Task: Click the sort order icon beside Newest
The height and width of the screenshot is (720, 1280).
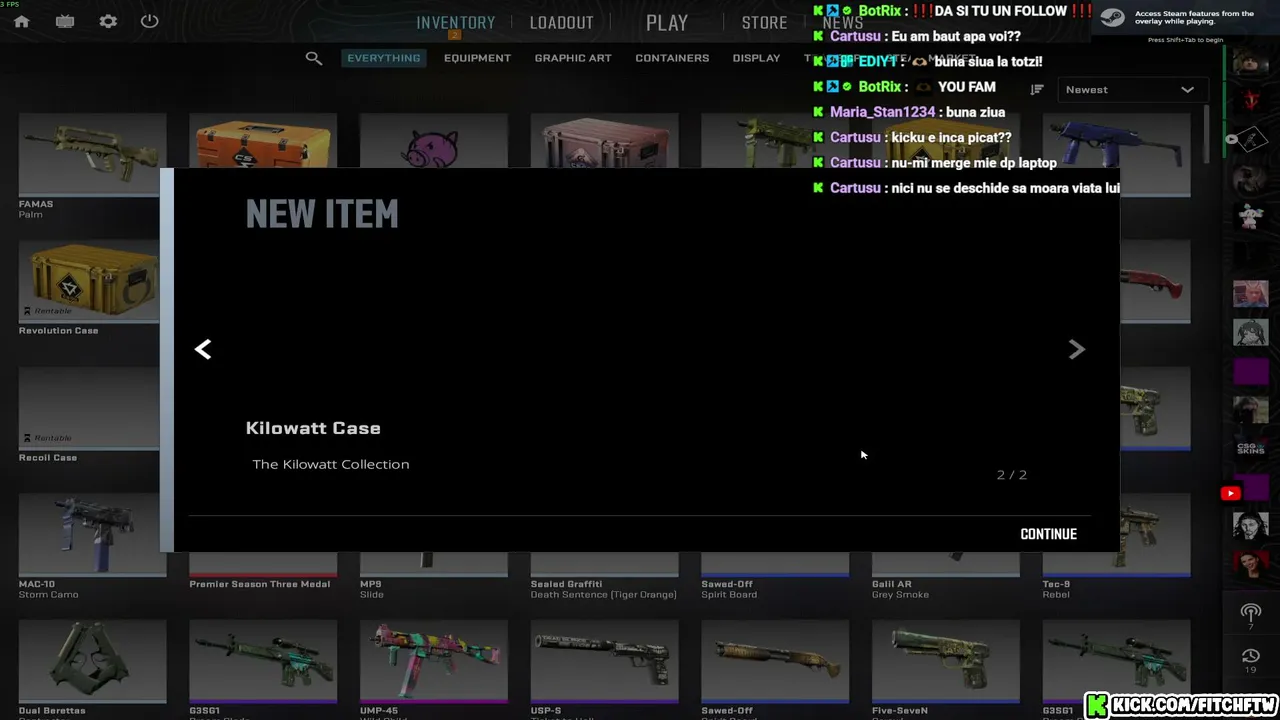Action: click(x=1037, y=90)
